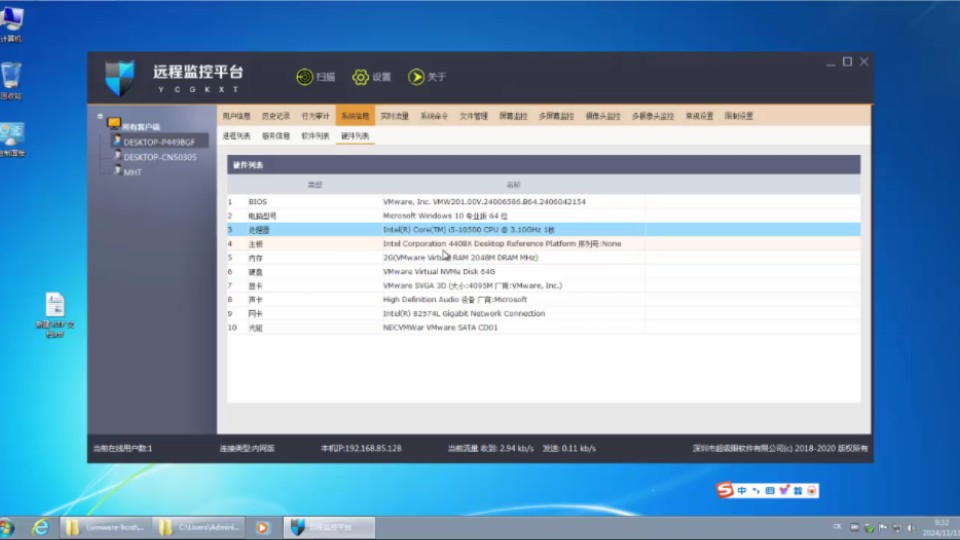
Task: Open the 软件列表 sub-tab
Action: coord(315,136)
